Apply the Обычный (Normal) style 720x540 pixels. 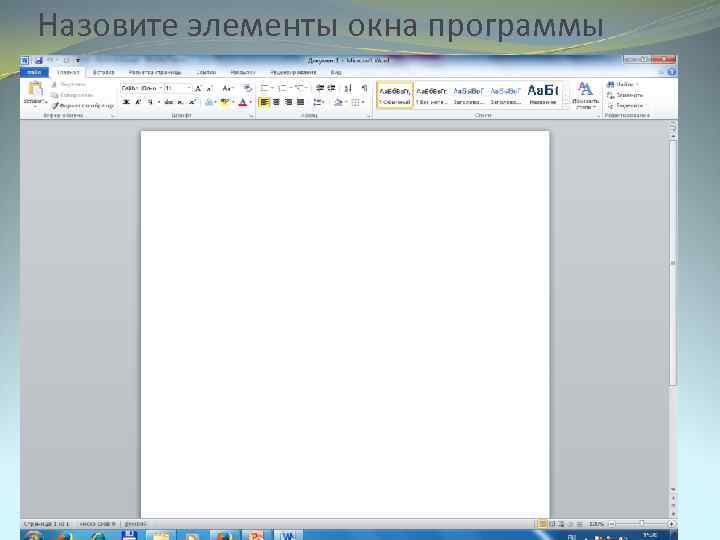[x=394, y=95]
